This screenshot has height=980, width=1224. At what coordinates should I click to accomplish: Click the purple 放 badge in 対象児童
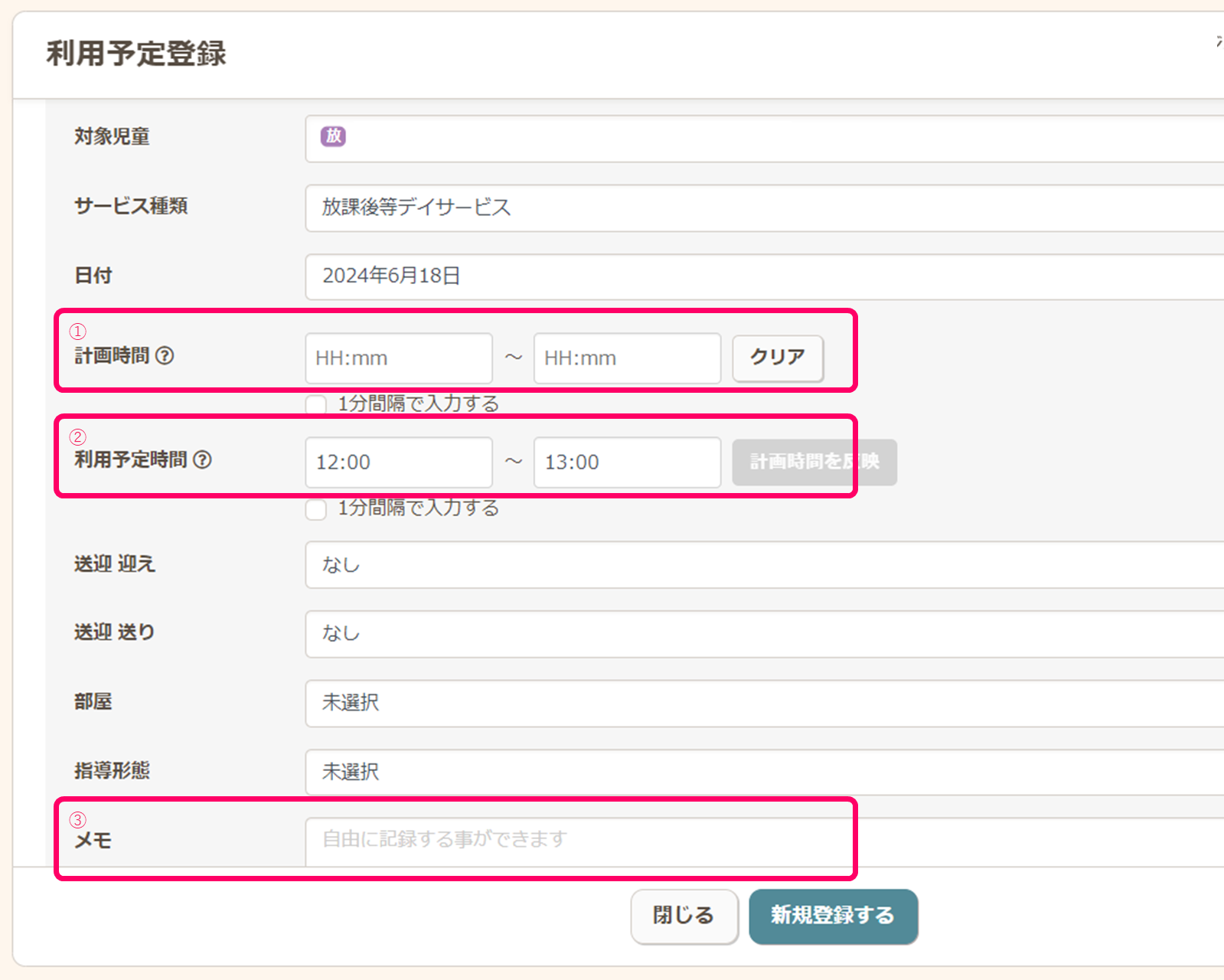click(333, 136)
